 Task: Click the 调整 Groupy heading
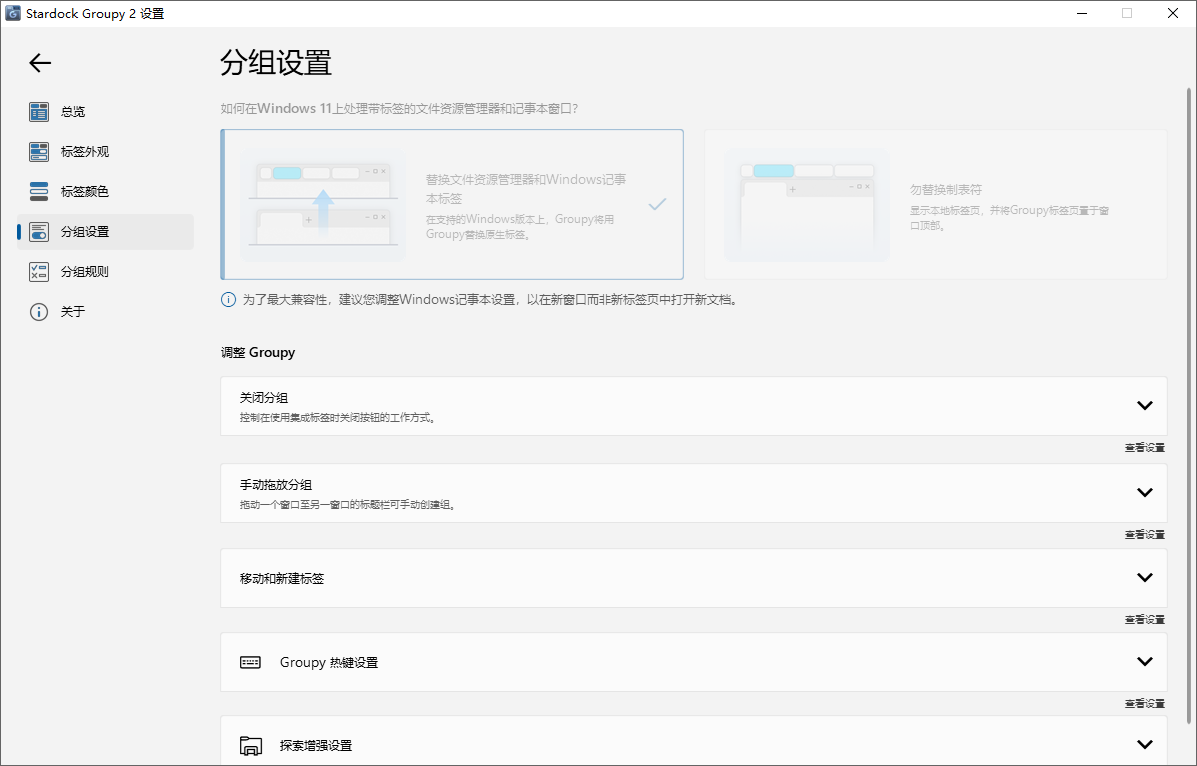click(258, 352)
